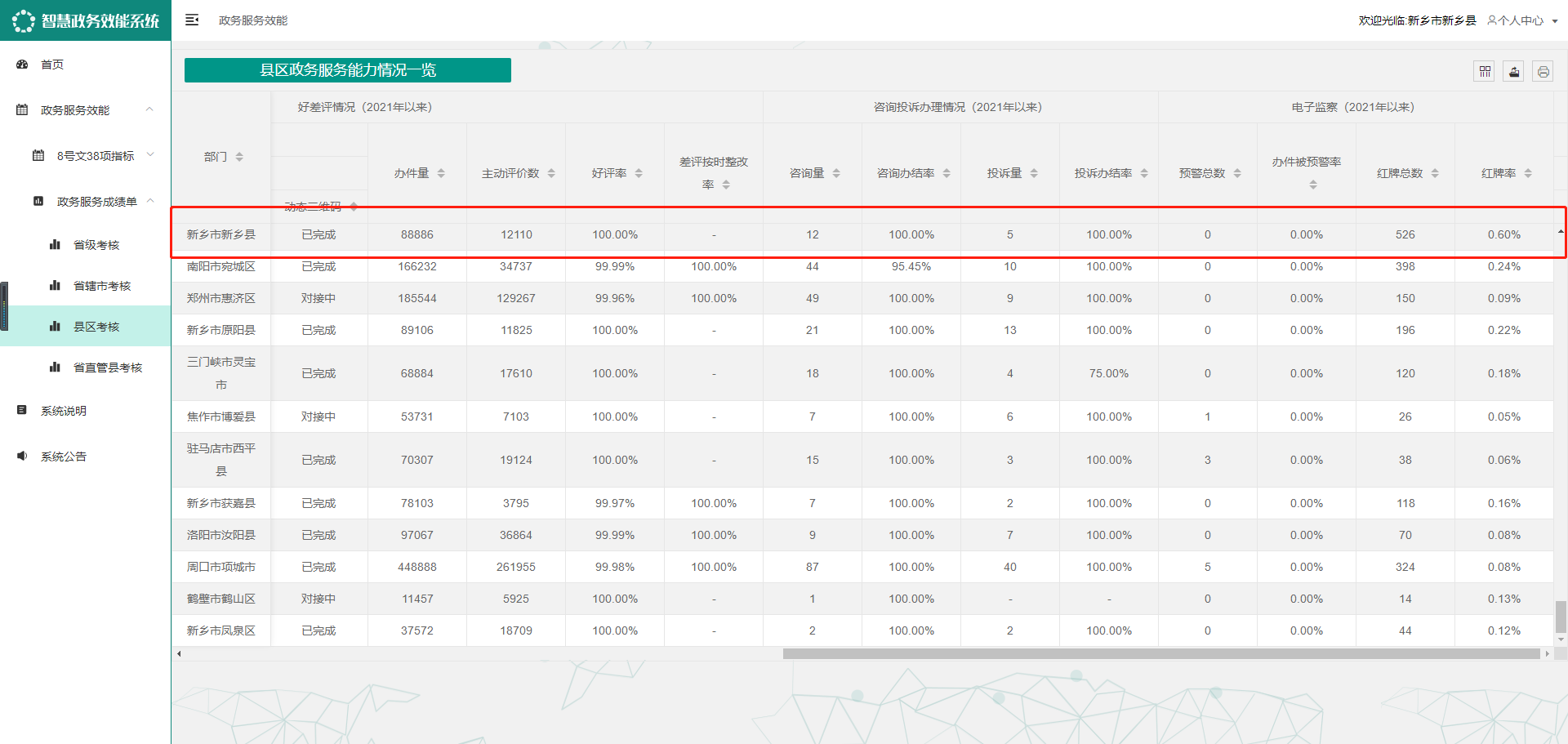Sort table by 办件量 column
The image size is (1568, 744).
tap(441, 173)
